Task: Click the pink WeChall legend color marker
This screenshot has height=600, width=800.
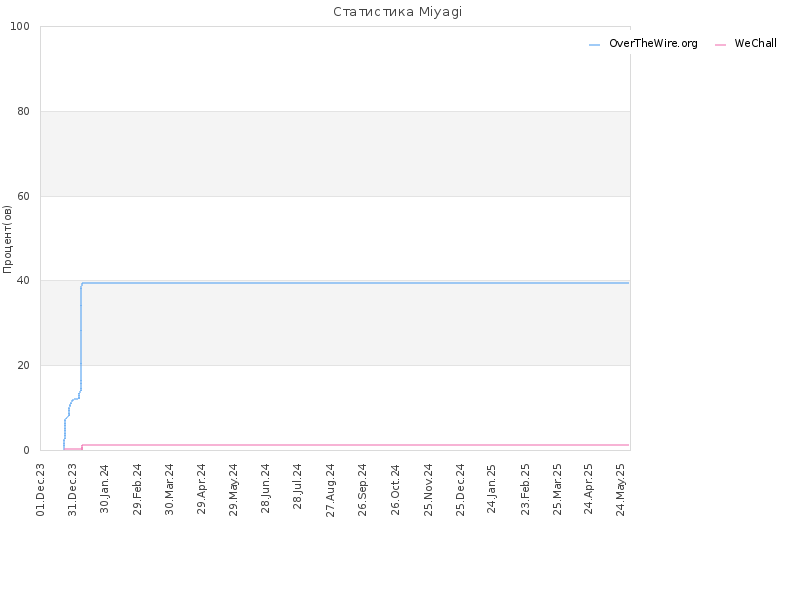Action: click(x=720, y=45)
